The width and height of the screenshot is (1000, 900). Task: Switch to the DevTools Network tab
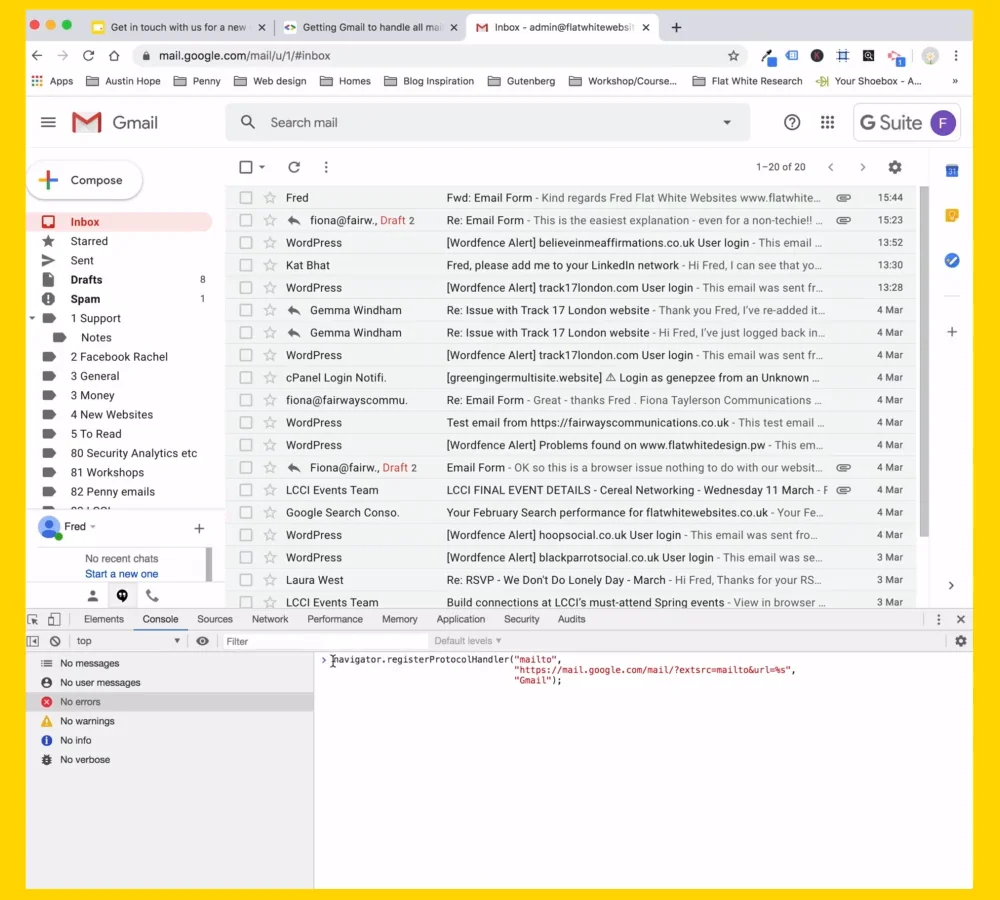(270, 619)
